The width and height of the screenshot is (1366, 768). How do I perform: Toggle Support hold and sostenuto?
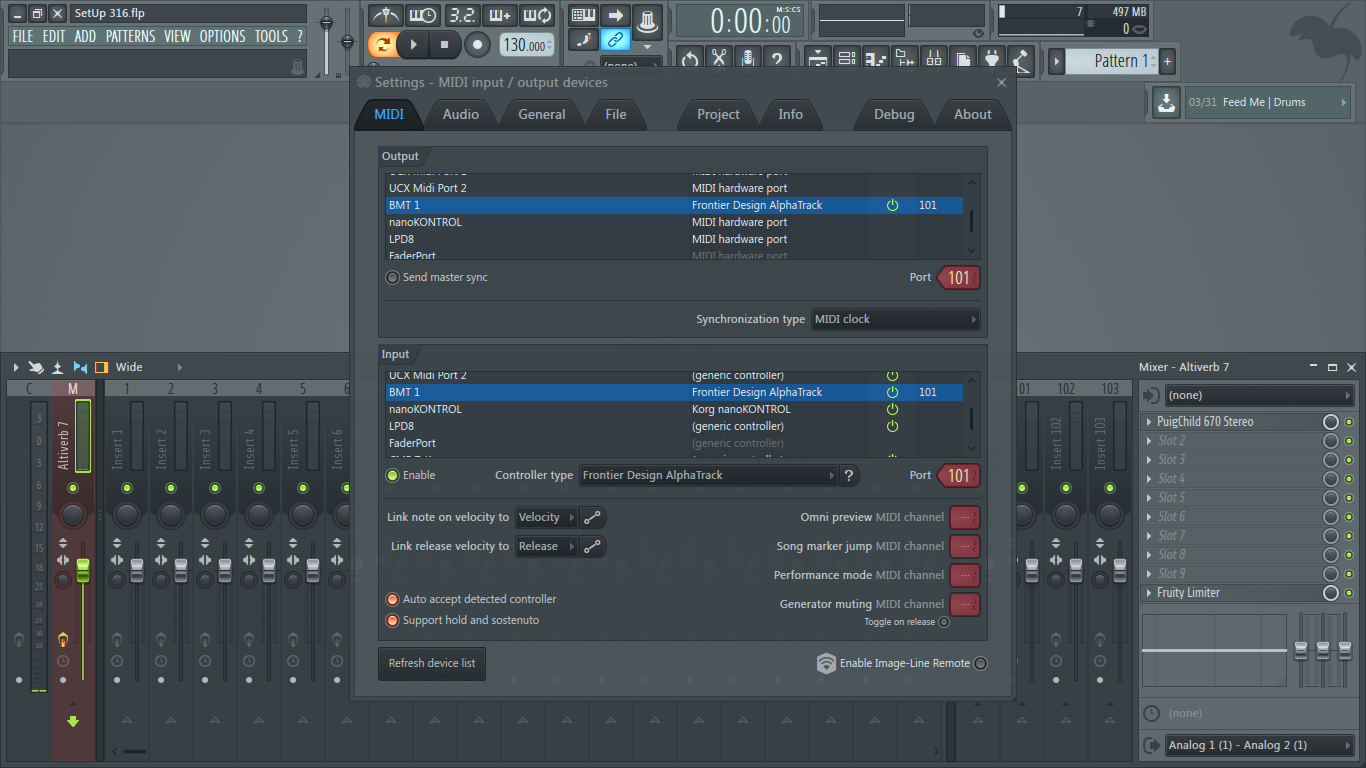393,620
